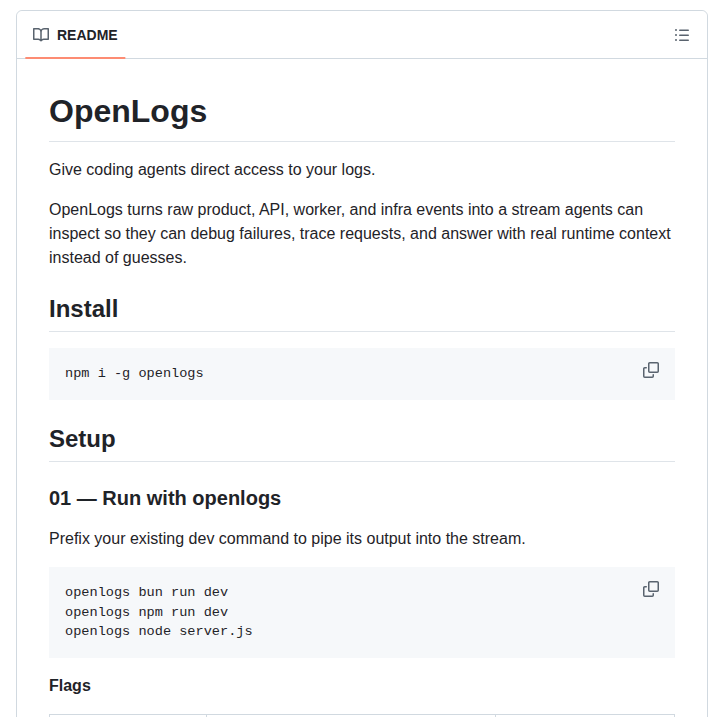Click the OpenLogs main heading
The image size is (724, 717).
(128, 112)
